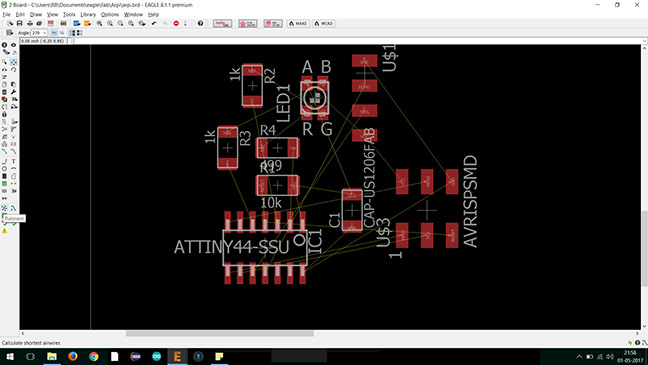
Task: Click the Save icon in toolbar
Action: 19,24
